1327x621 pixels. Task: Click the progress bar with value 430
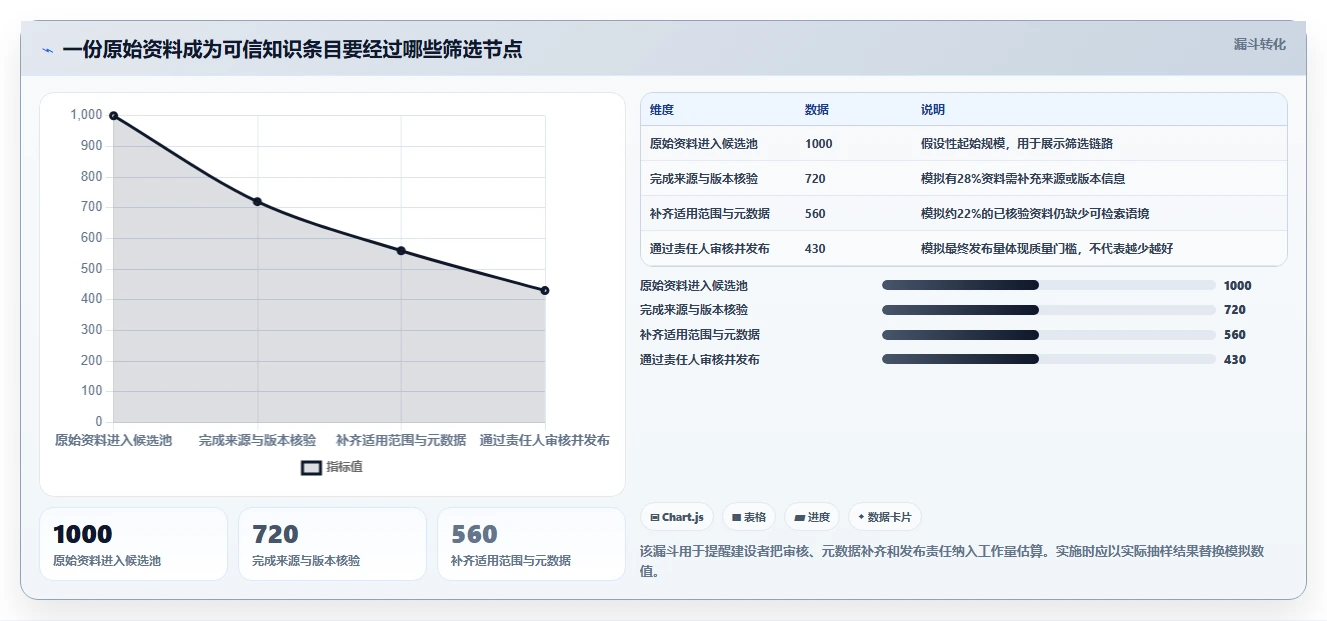coord(1048,359)
